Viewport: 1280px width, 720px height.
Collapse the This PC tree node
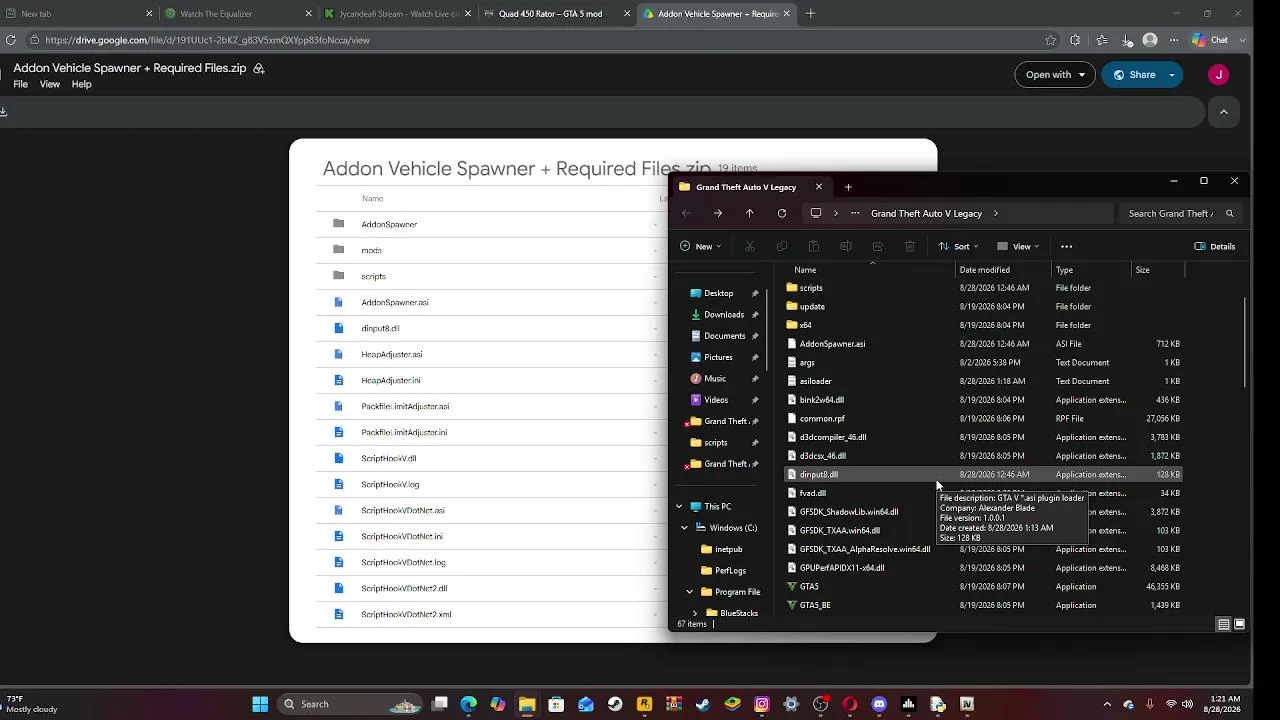pyautogui.click(x=679, y=507)
